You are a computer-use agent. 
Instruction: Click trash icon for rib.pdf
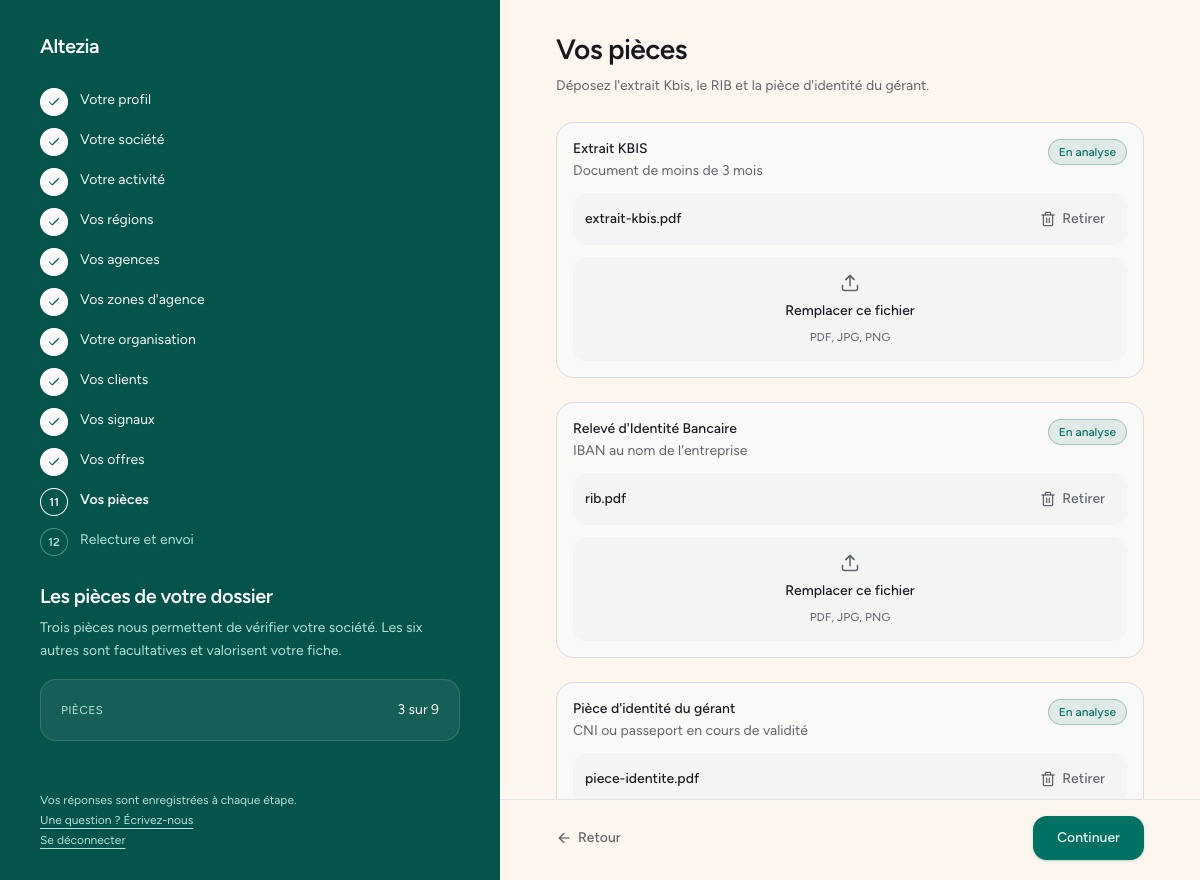[x=1048, y=499]
